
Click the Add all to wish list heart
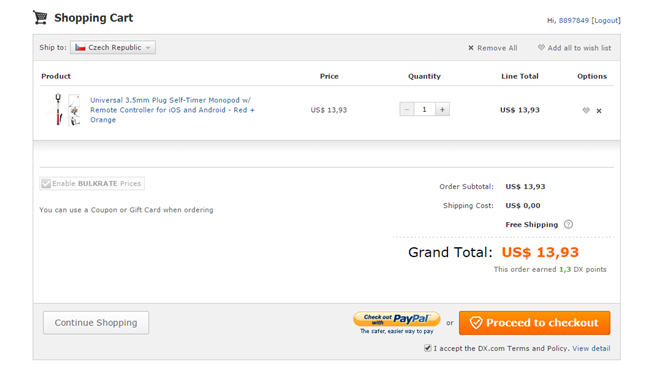tap(541, 47)
